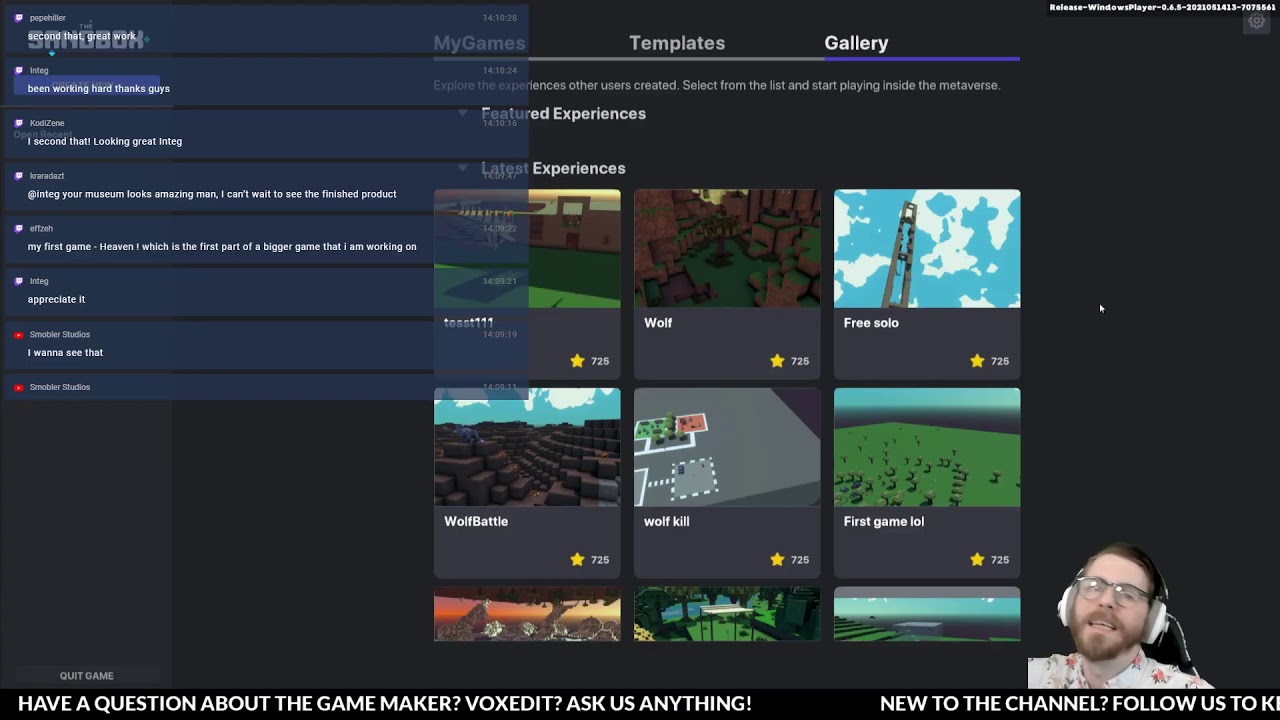Switch to the Gallery tab
Image resolution: width=1280 pixels, height=720 pixels.
pyautogui.click(x=856, y=43)
